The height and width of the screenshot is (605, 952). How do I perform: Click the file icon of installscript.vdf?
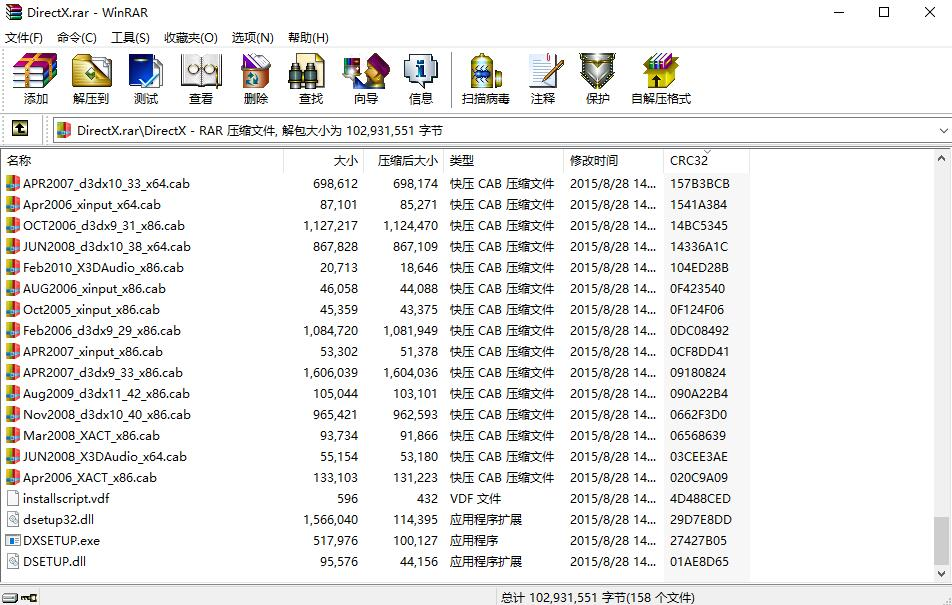pyautogui.click(x=13, y=499)
